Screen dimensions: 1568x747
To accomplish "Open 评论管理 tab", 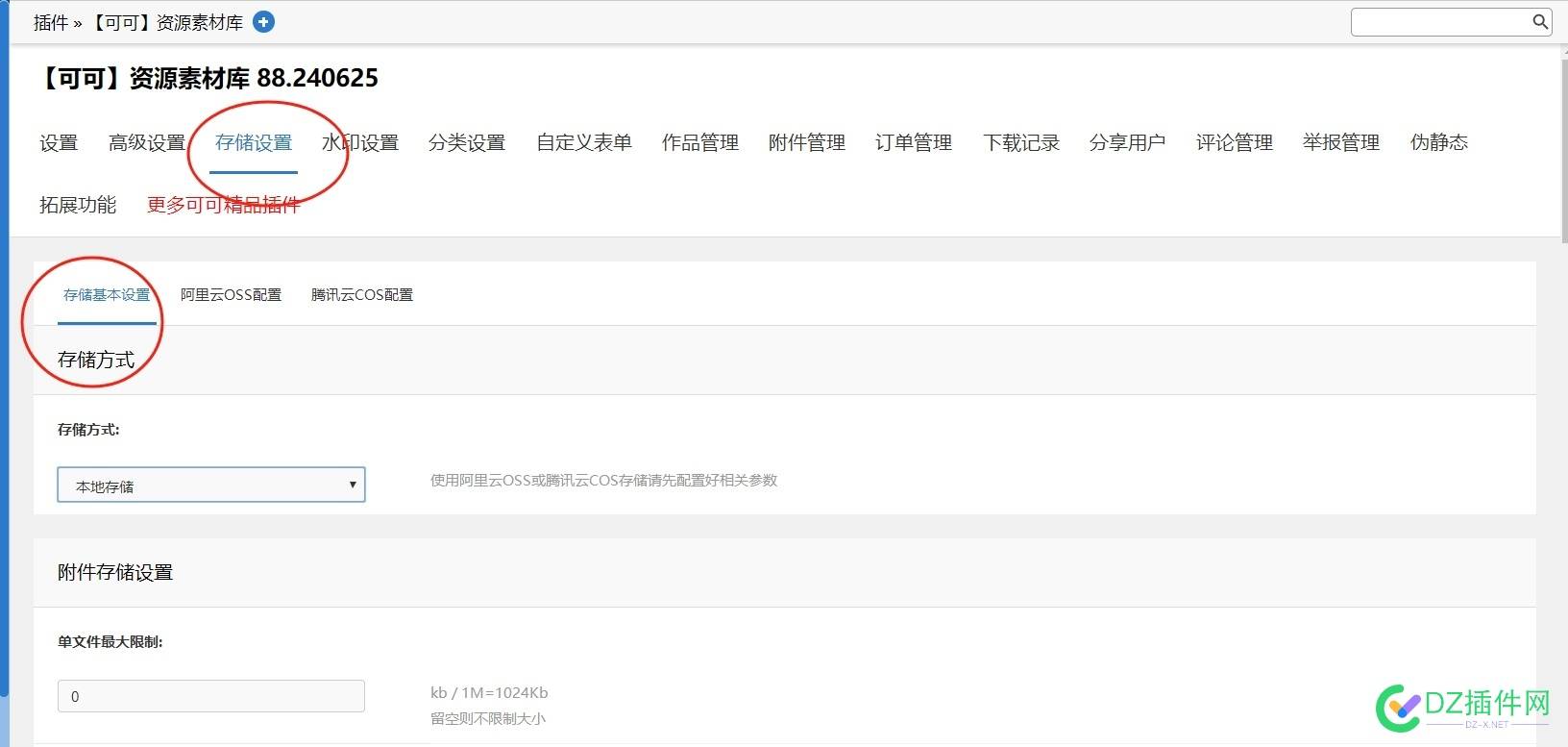I will 1235,143.
